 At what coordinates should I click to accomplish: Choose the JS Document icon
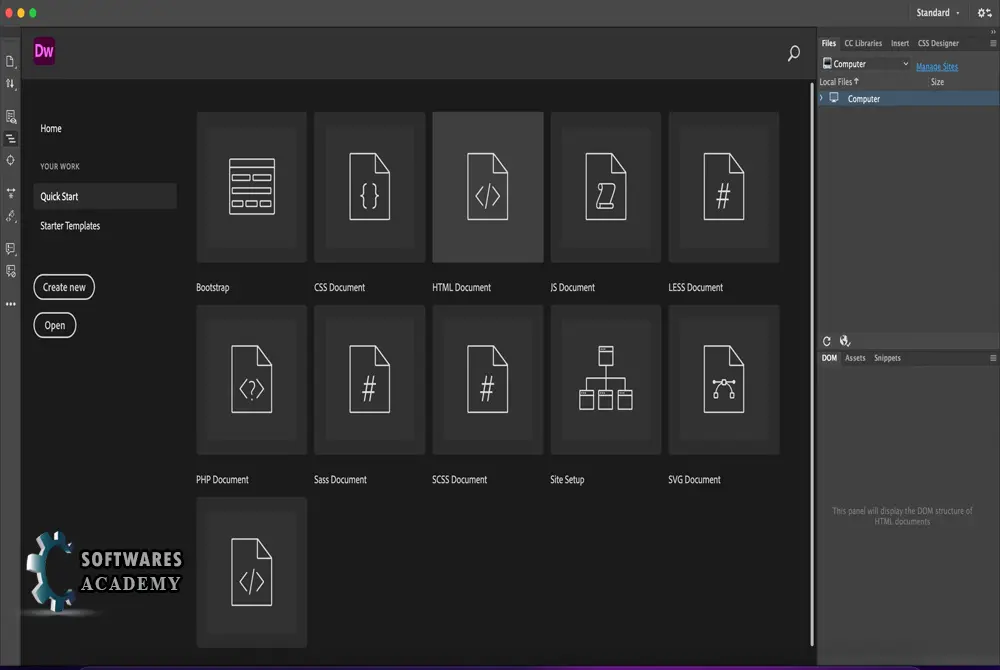tap(606, 187)
